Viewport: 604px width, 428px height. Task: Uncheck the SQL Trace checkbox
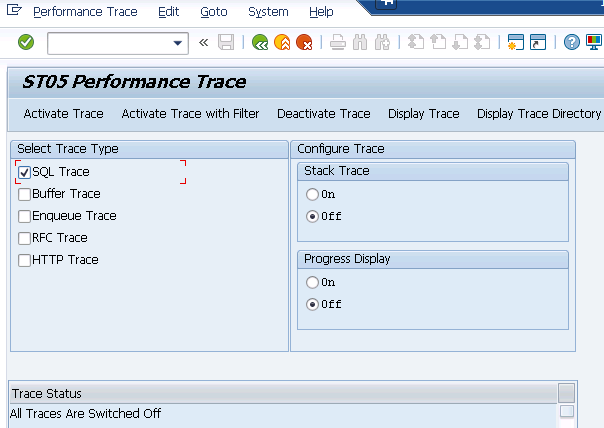coord(25,172)
